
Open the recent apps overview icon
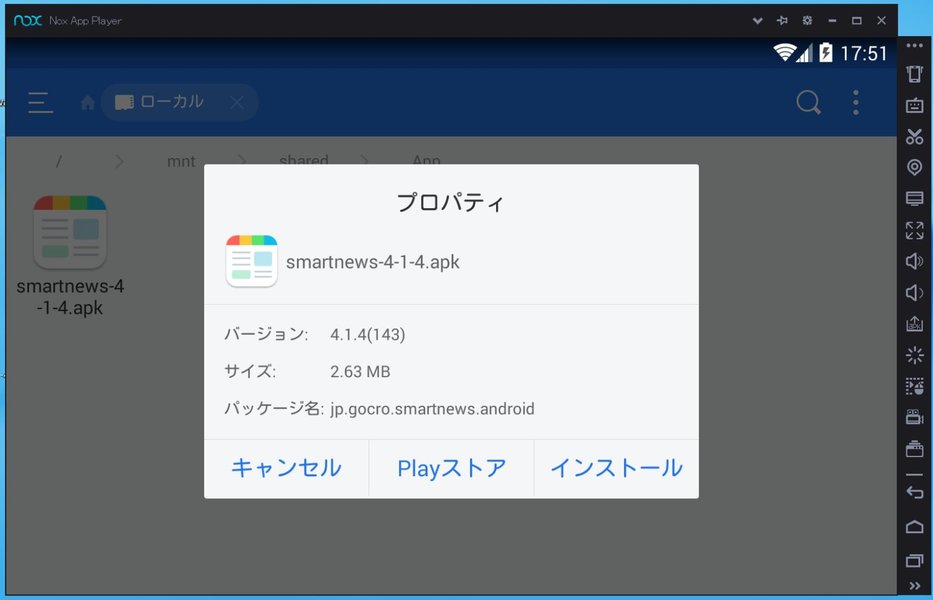point(915,560)
